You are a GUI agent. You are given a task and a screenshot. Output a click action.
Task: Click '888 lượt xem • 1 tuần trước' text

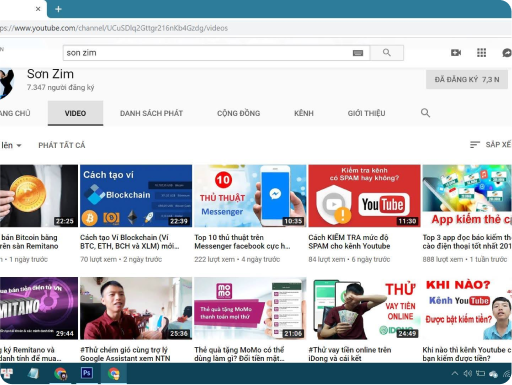click(465, 259)
